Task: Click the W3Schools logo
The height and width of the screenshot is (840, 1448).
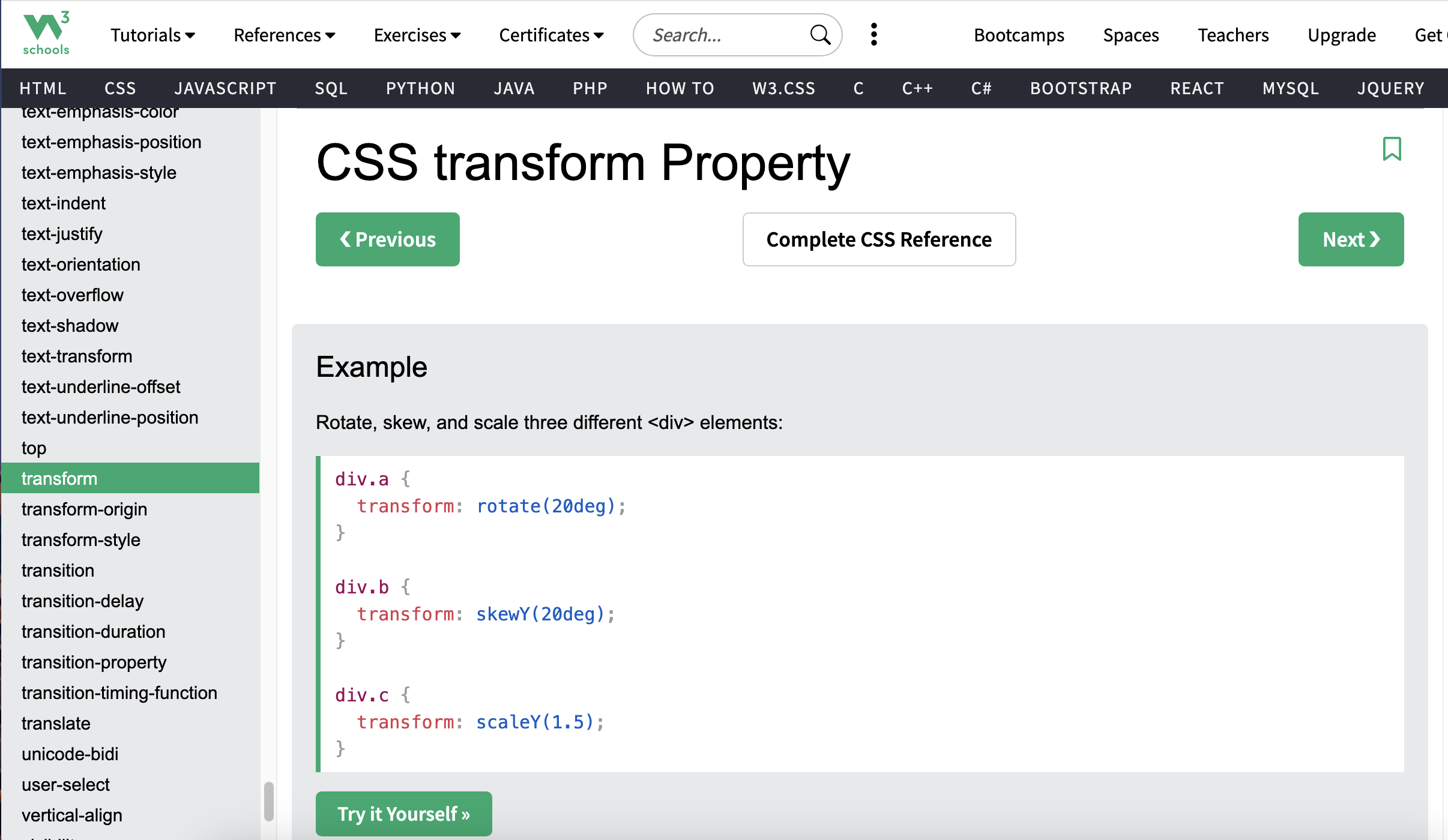Action: click(46, 34)
